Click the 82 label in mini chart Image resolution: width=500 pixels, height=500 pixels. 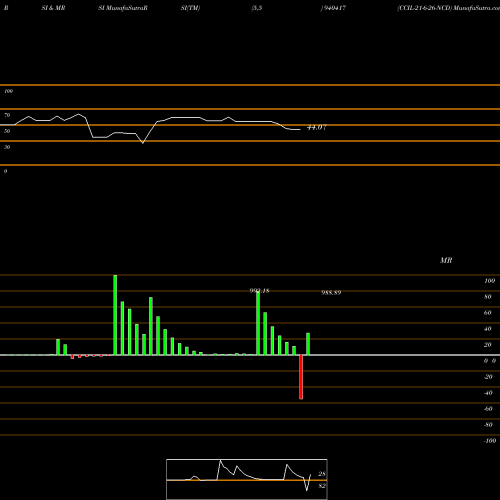click(322, 486)
